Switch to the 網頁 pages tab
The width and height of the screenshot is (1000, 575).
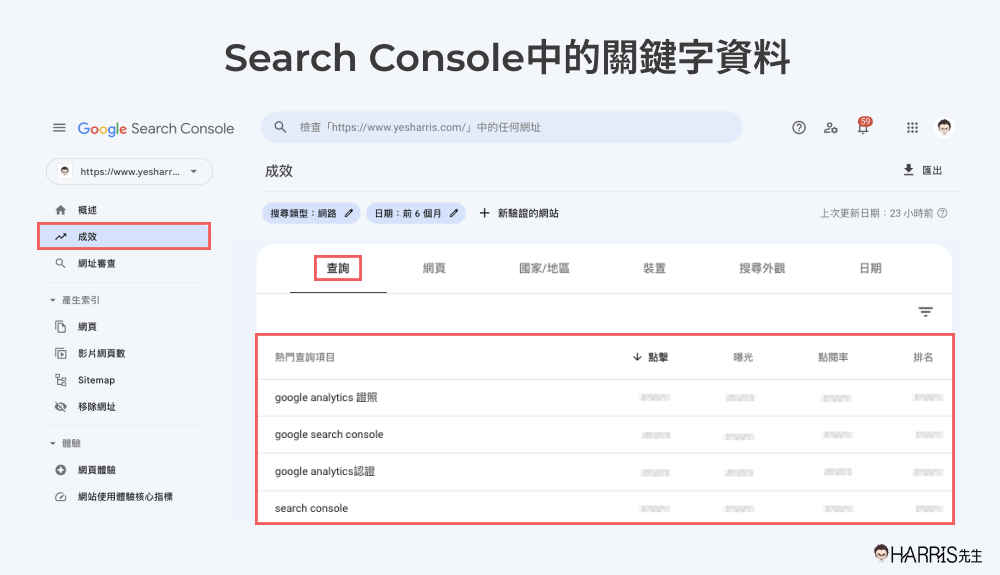click(434, 268)
